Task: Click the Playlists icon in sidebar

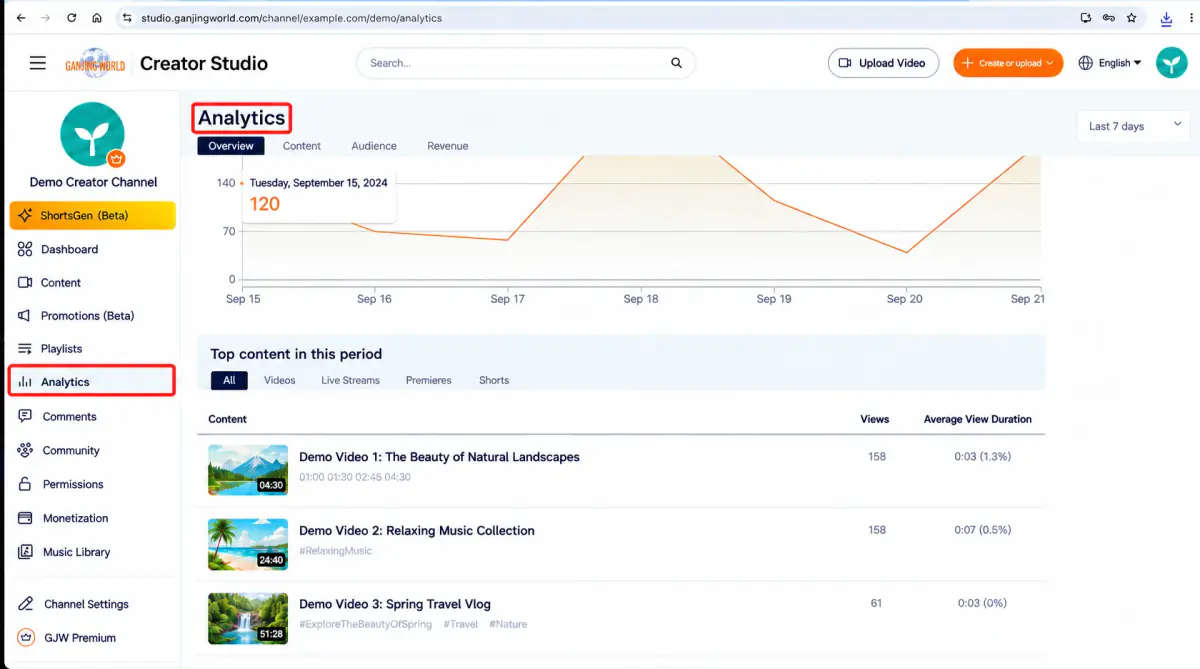Action: coord(25,349)
